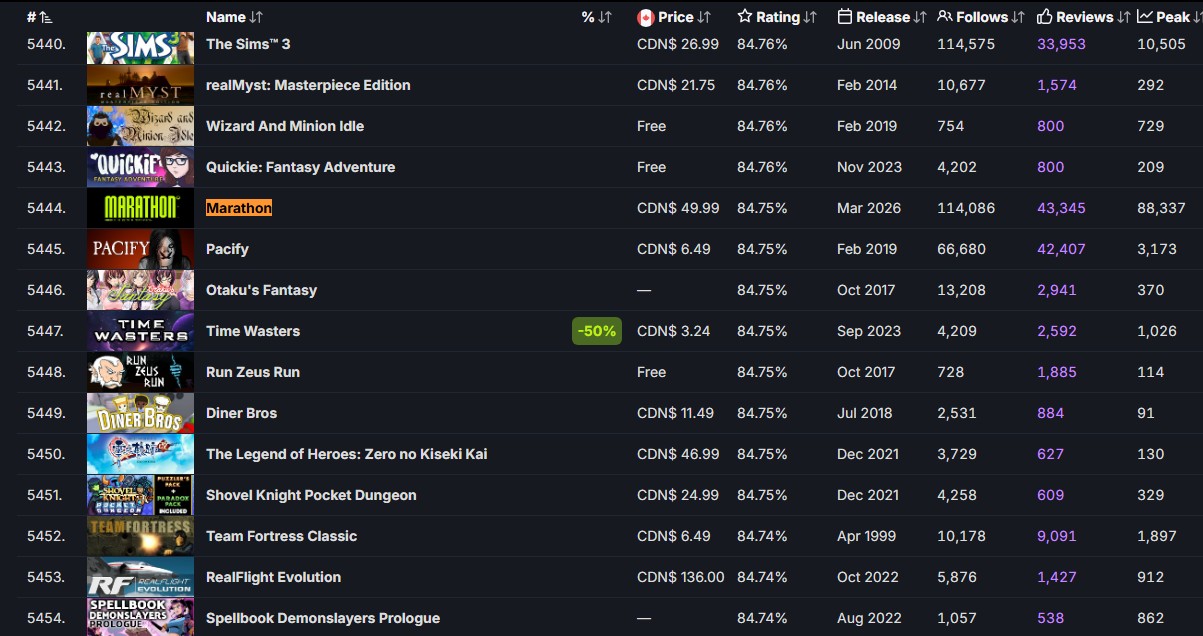The width and height of the screenshot is (1203, 636).
Task: Open The Sims 3 game thumbnail
Action: click(x=140, y=46)
